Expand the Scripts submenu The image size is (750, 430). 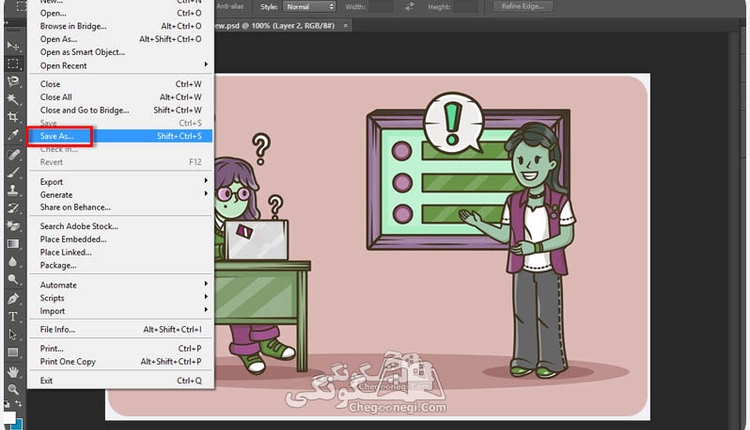[x=120, y=298]
